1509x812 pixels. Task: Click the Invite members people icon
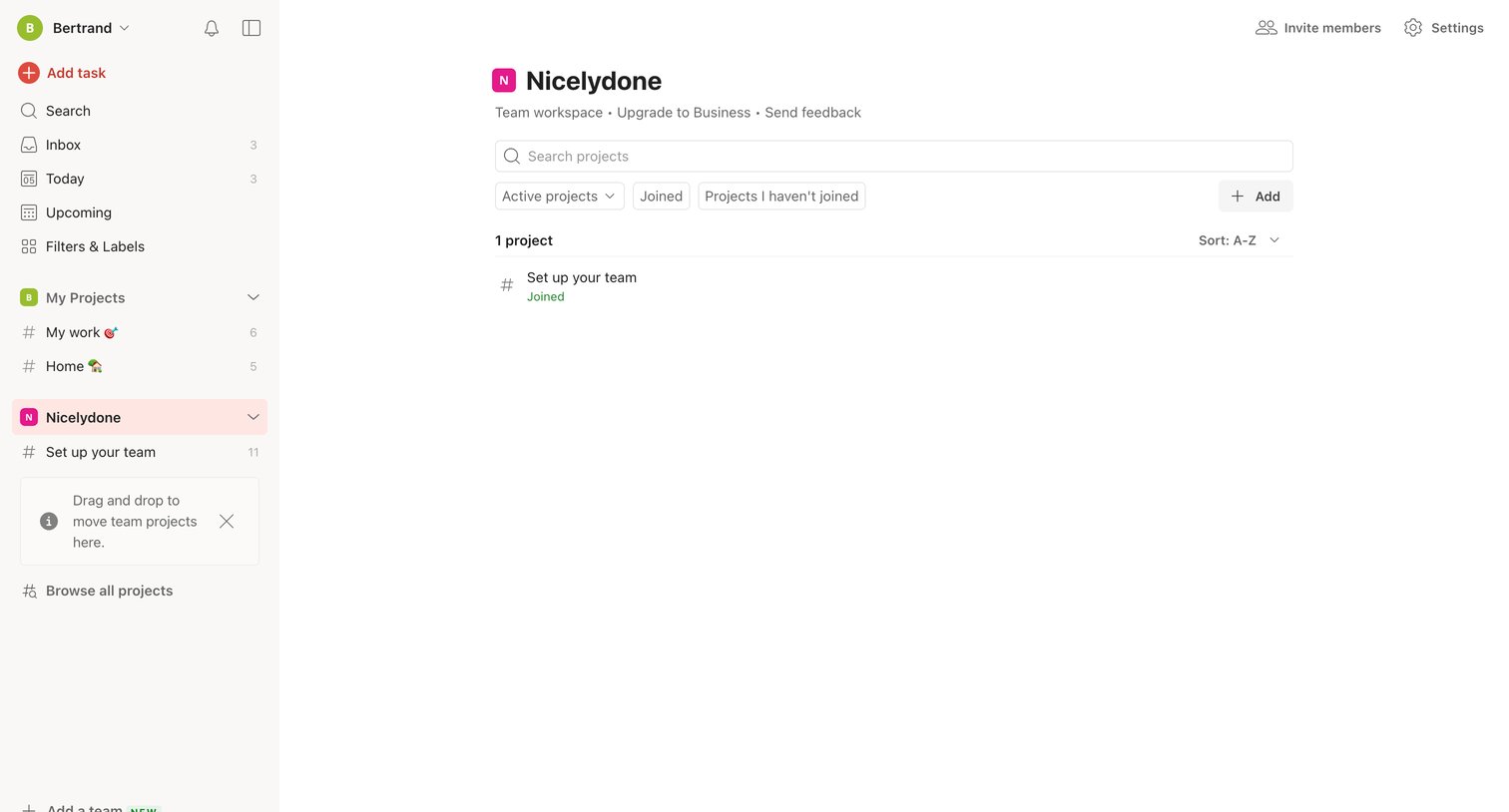[1266, 28]
